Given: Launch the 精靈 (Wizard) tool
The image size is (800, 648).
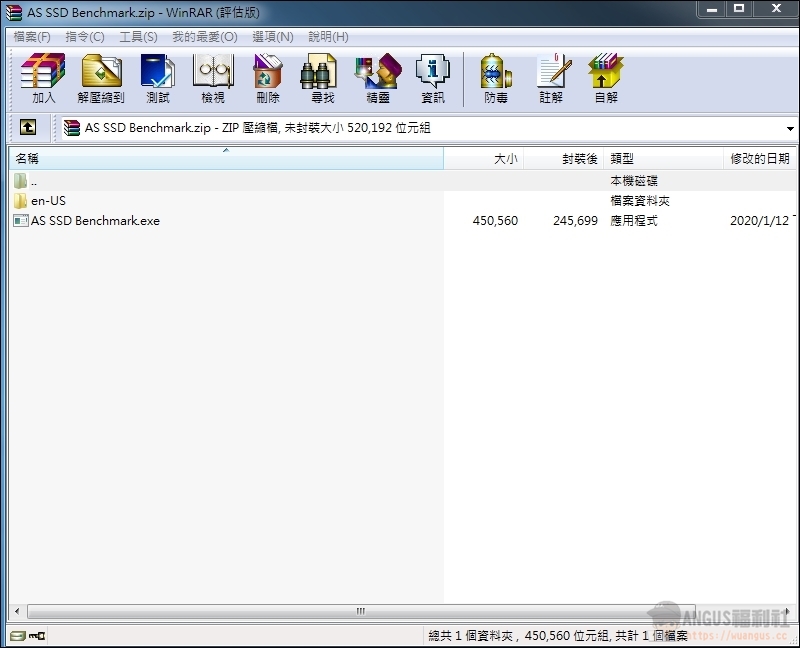Looking at the screenshot, I should pos(377,78).
